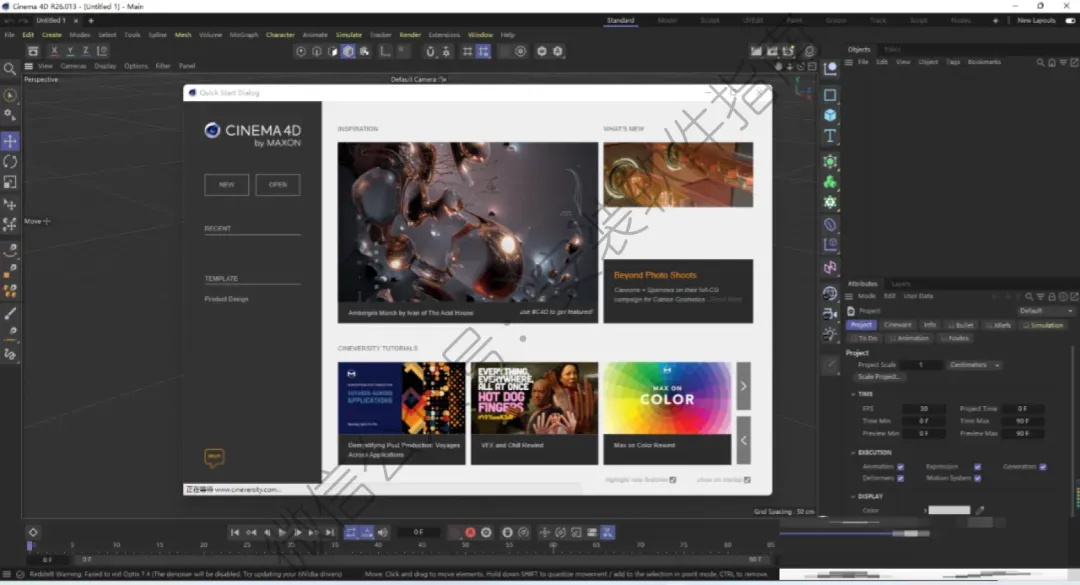Click the keyframe diamond icon on the timeline
Image resolution: width=1080 pixels, height=585 pixels.
tap(32, 533)
